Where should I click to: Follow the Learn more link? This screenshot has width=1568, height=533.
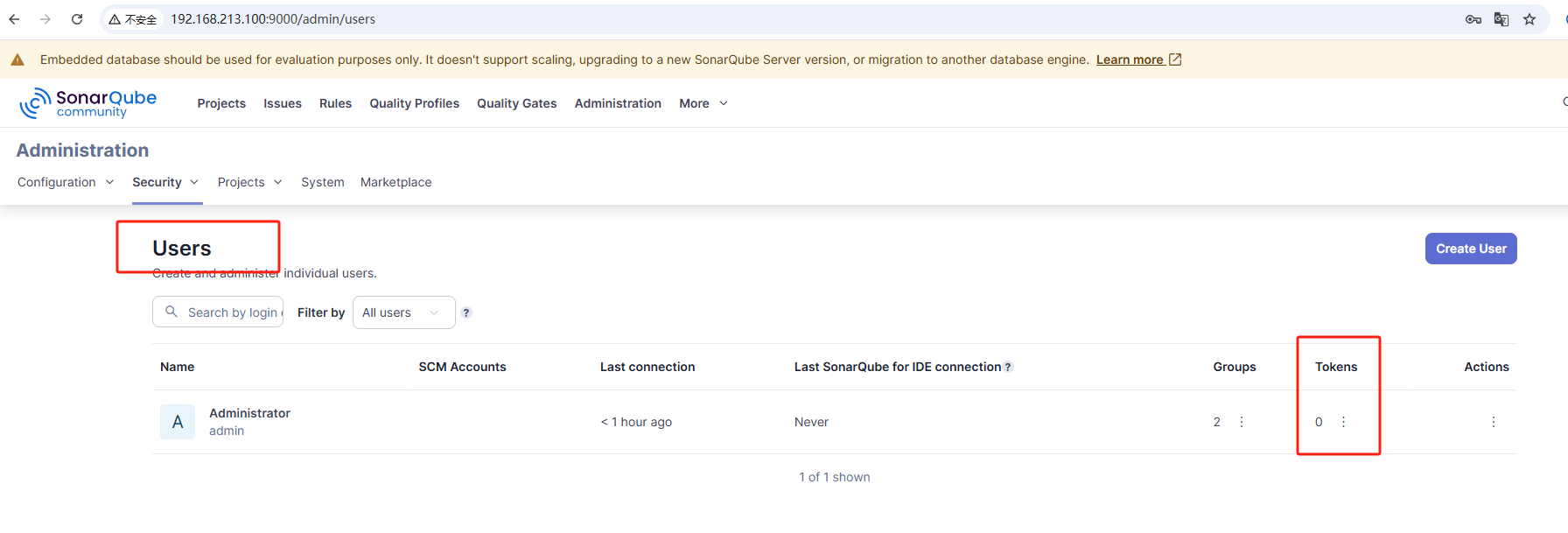click(x=1137, y=60)
